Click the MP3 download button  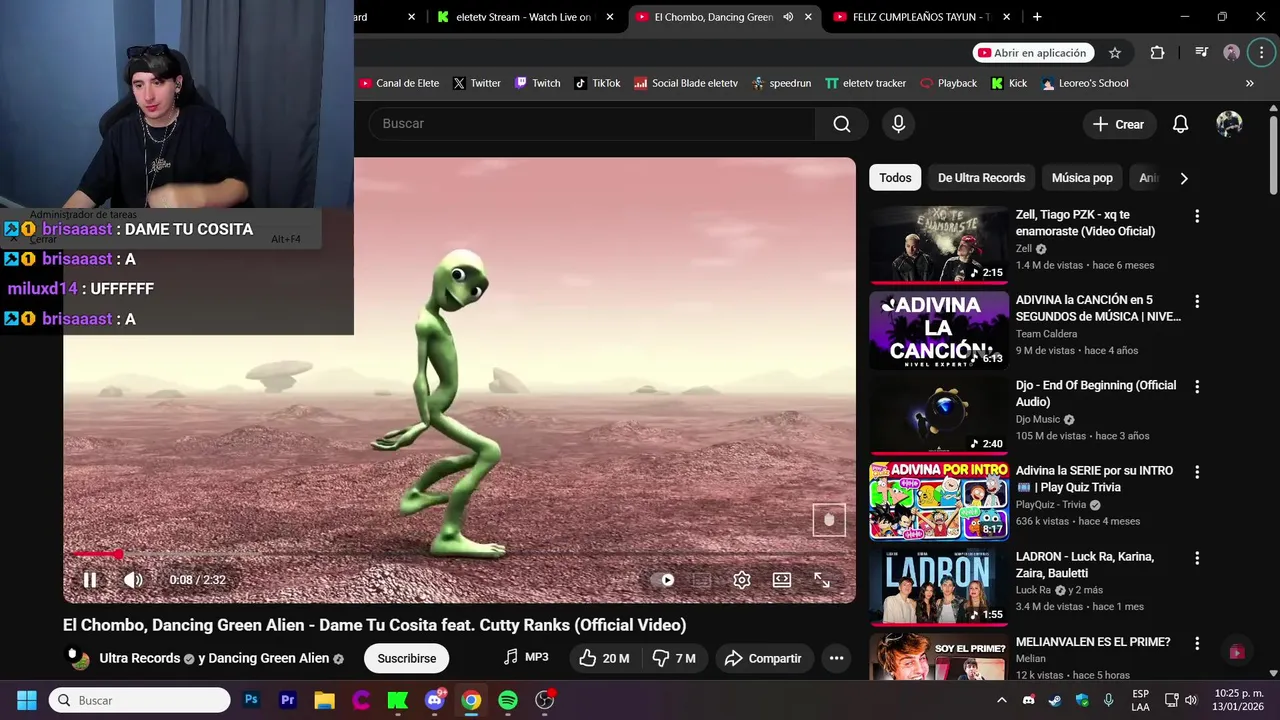526,657
